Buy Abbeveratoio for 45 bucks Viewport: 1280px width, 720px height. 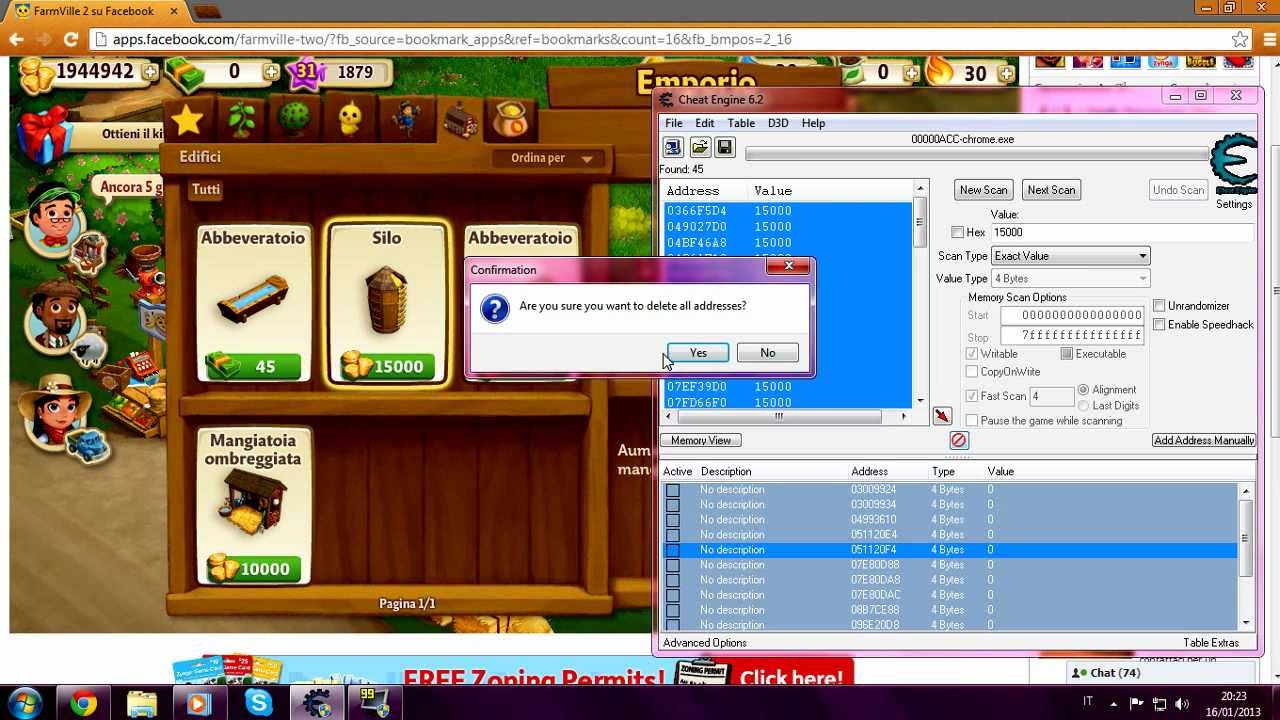tap(252, 367)
